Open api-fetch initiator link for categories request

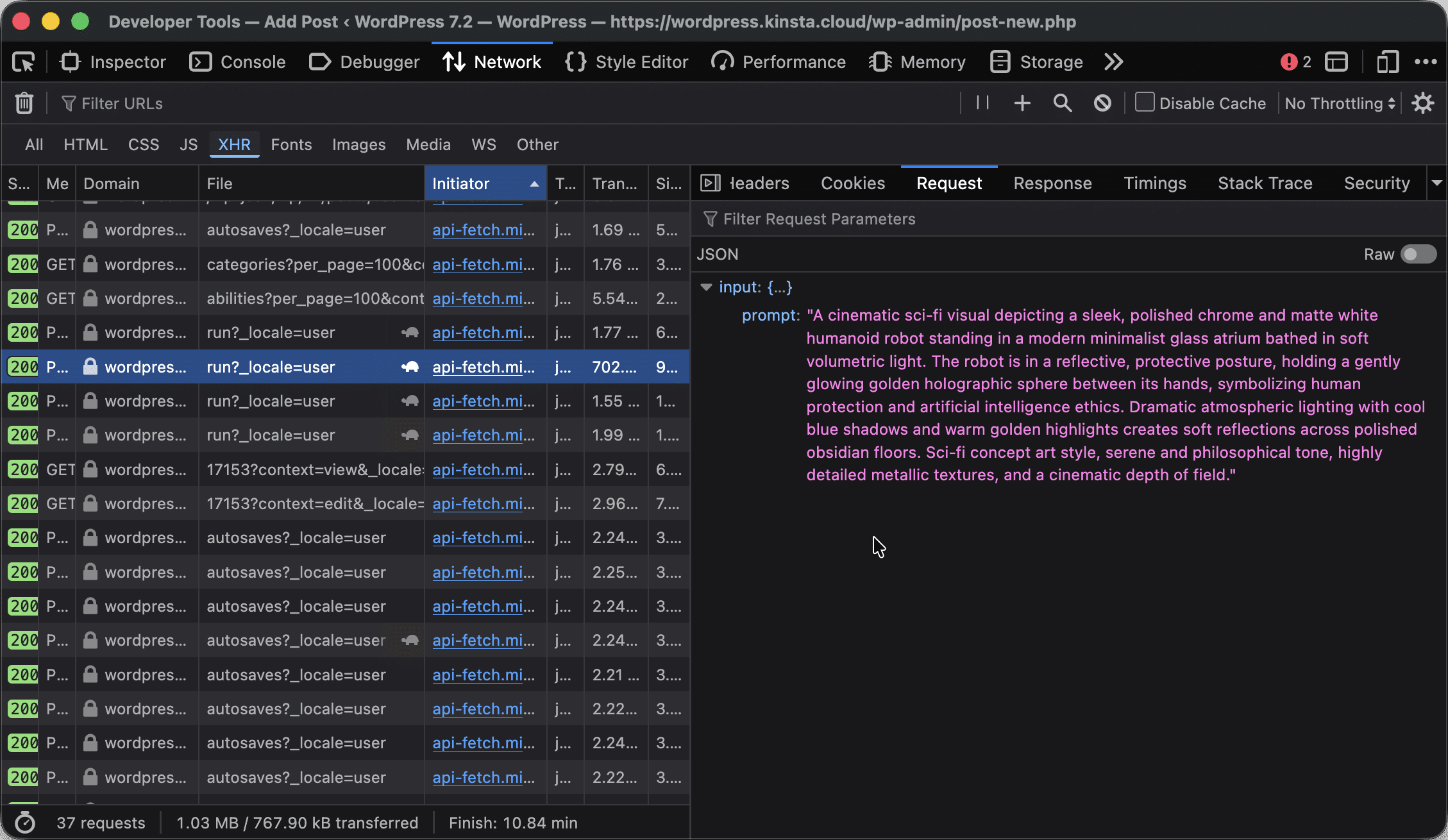(484, 264)
